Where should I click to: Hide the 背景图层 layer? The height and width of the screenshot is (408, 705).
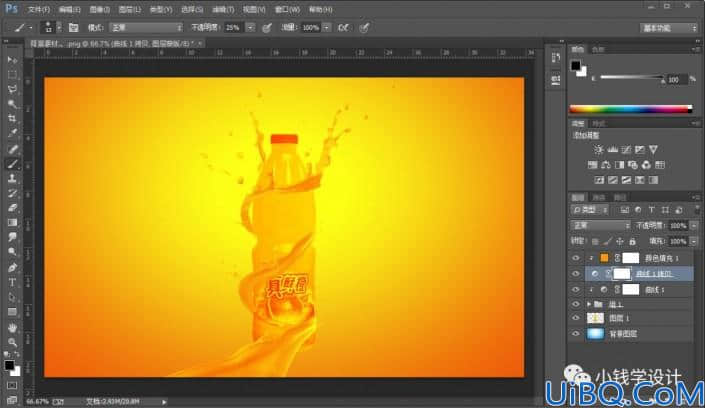click(x=576, y=333)
